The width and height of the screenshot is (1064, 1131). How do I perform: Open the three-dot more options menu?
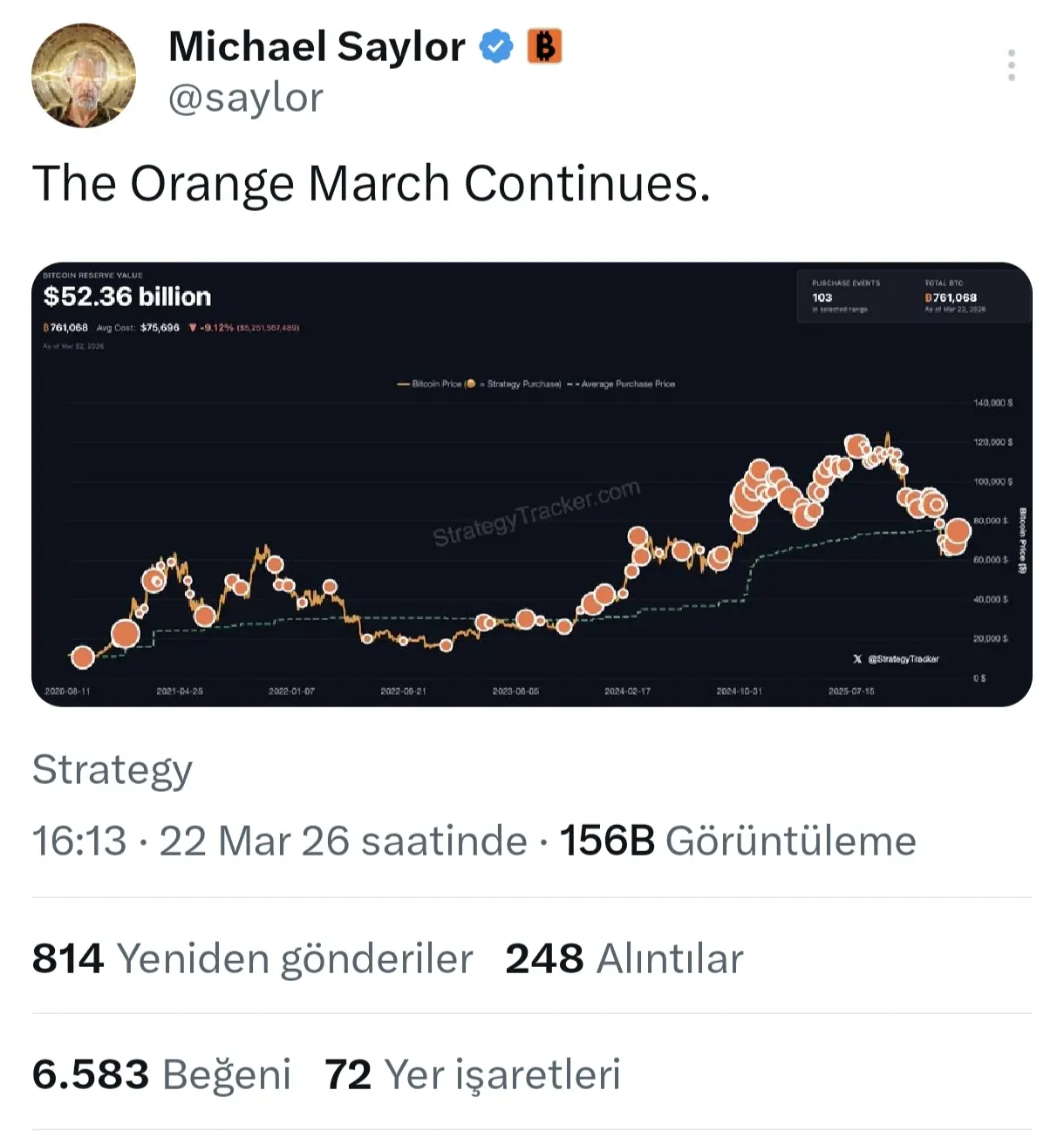point(1011,65)
